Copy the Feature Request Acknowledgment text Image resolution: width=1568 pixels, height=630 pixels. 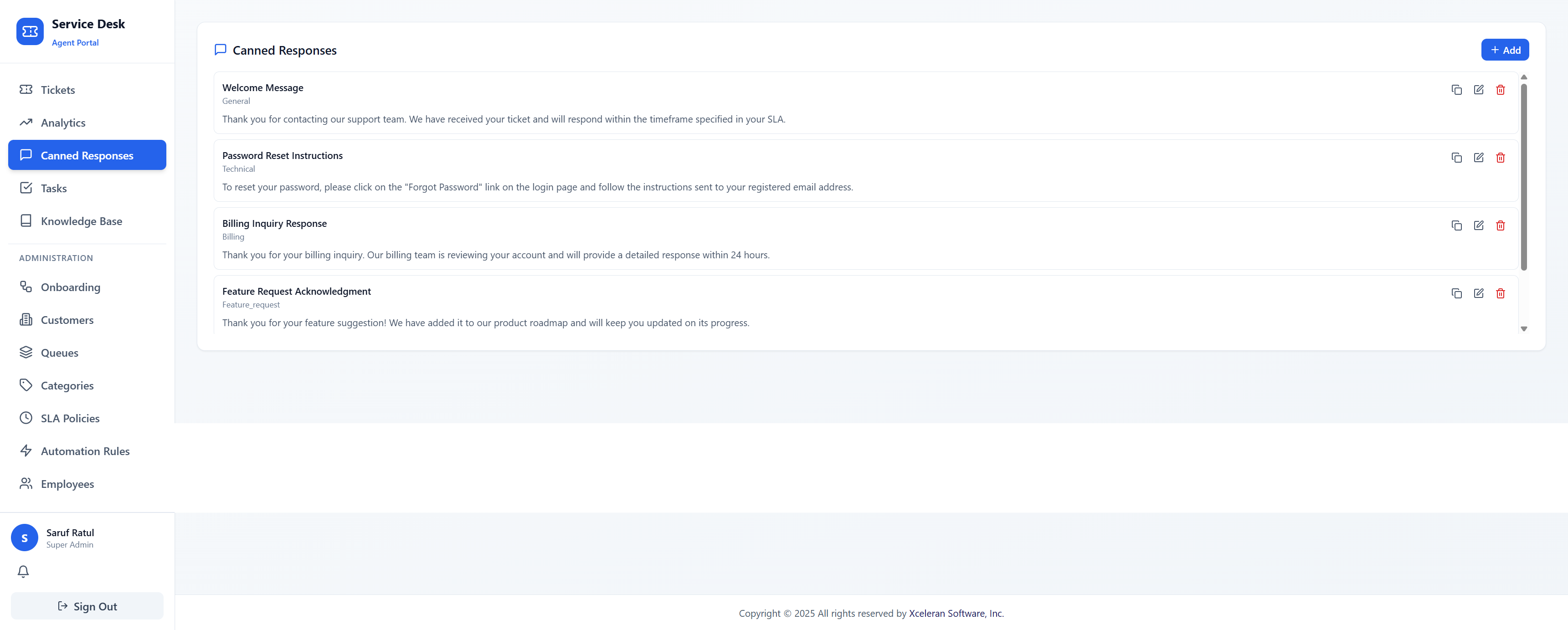tap(1456, 293)
